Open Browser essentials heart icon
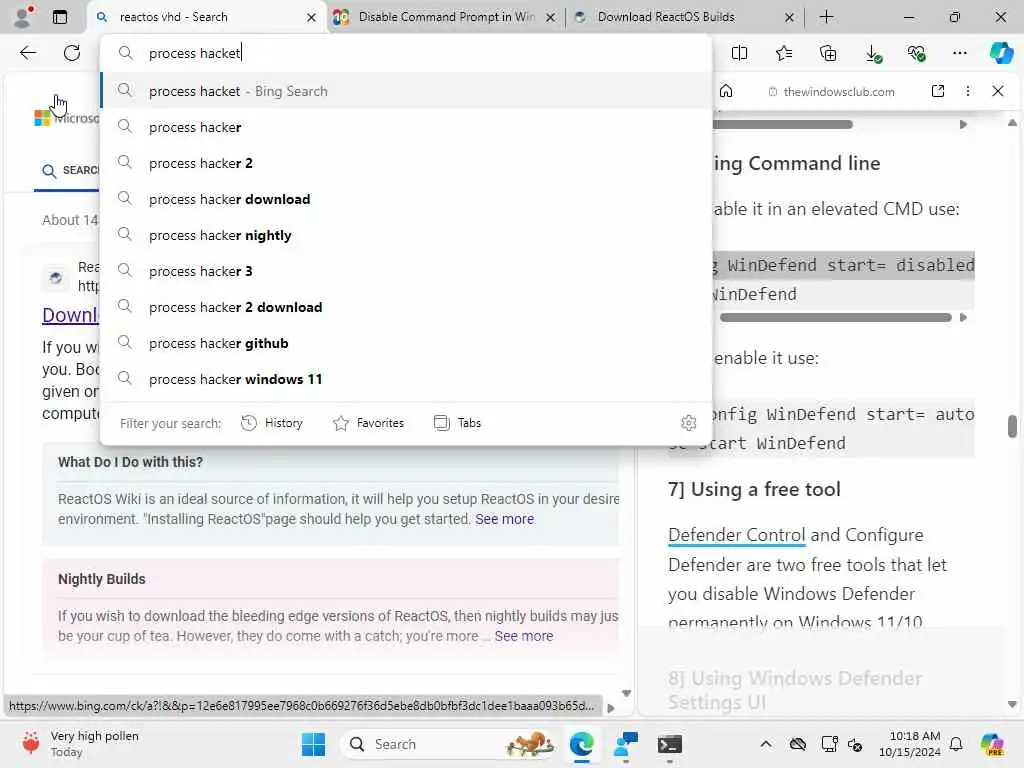This screenshot has width=1024, height=768. click(x=916, y=53)
